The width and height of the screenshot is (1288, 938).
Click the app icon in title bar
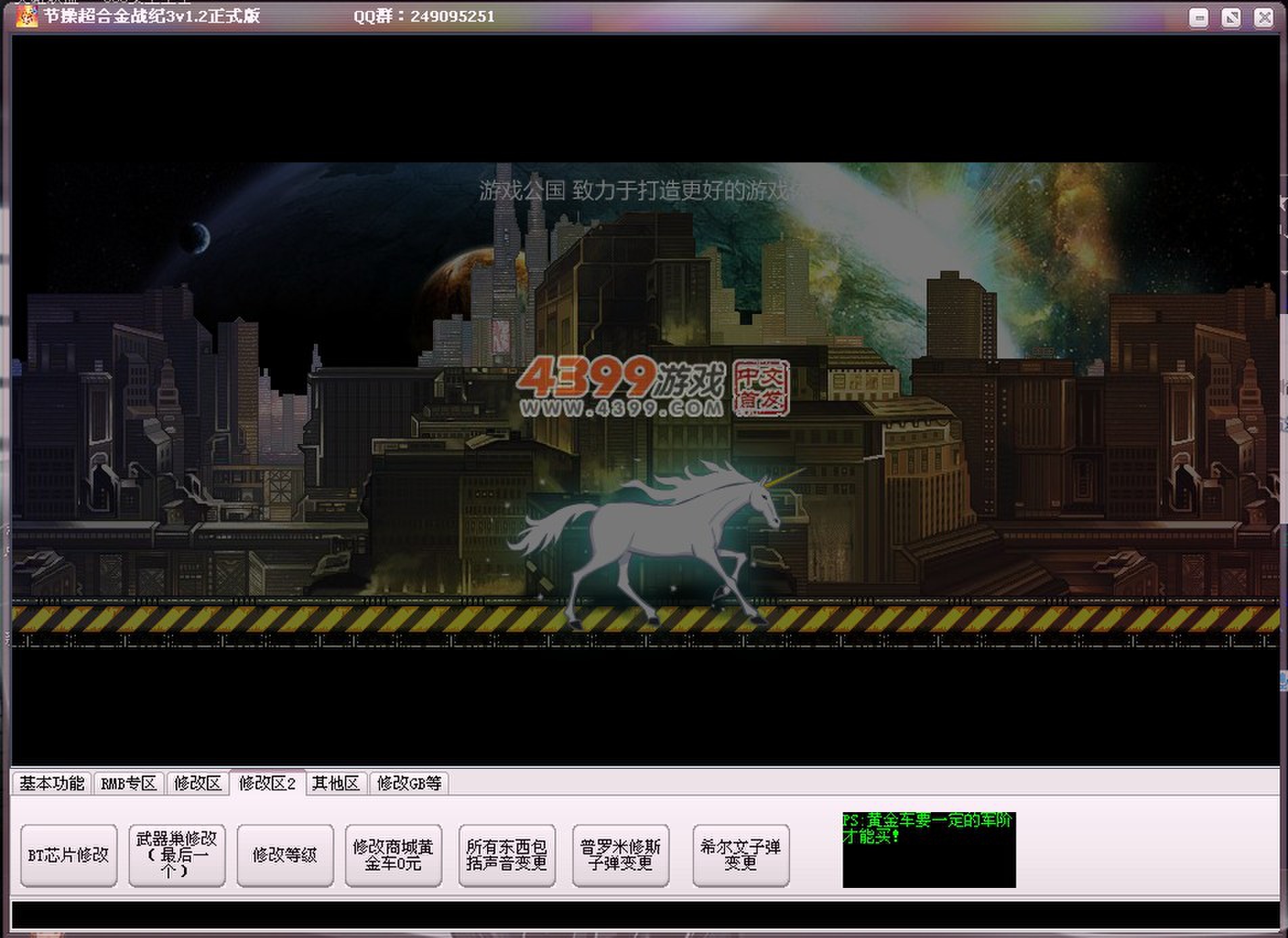point(26,16)
